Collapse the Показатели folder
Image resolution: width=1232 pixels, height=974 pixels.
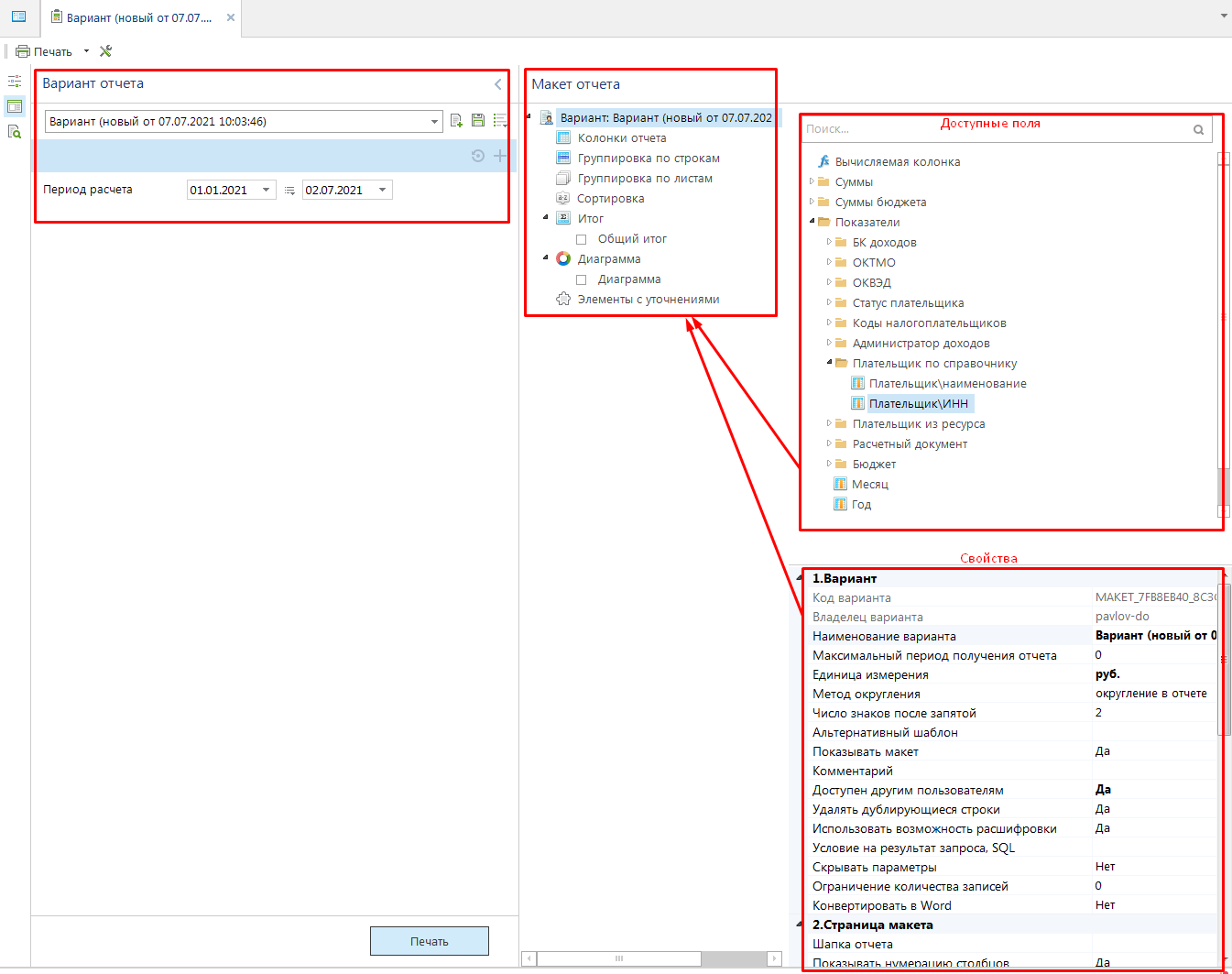(x=812, y=221)
